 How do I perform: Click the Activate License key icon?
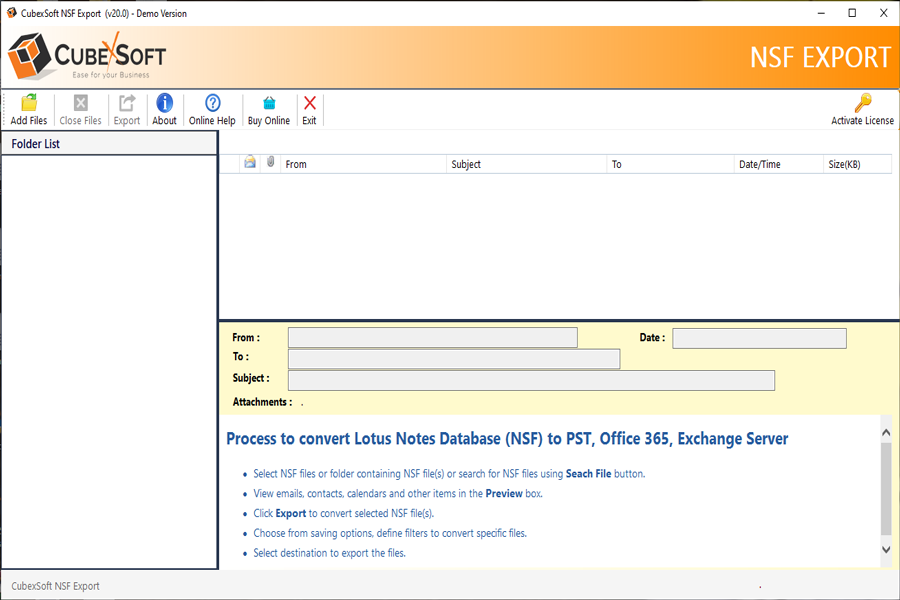tap(862, 103)
